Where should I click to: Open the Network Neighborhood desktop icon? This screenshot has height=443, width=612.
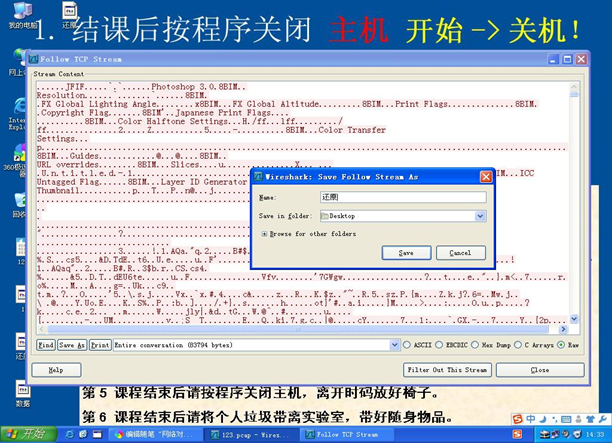pos(18,62)
